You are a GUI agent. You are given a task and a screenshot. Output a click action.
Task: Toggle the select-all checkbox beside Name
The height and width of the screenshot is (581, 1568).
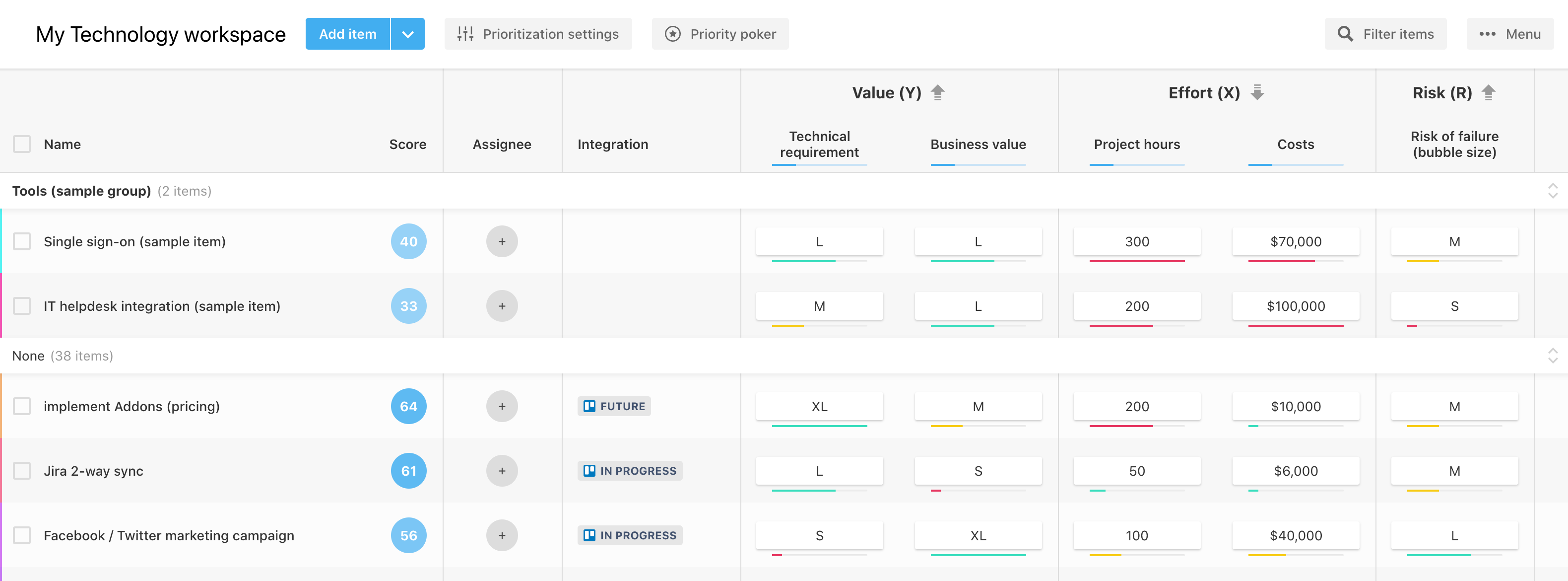(x=22, y=145)
